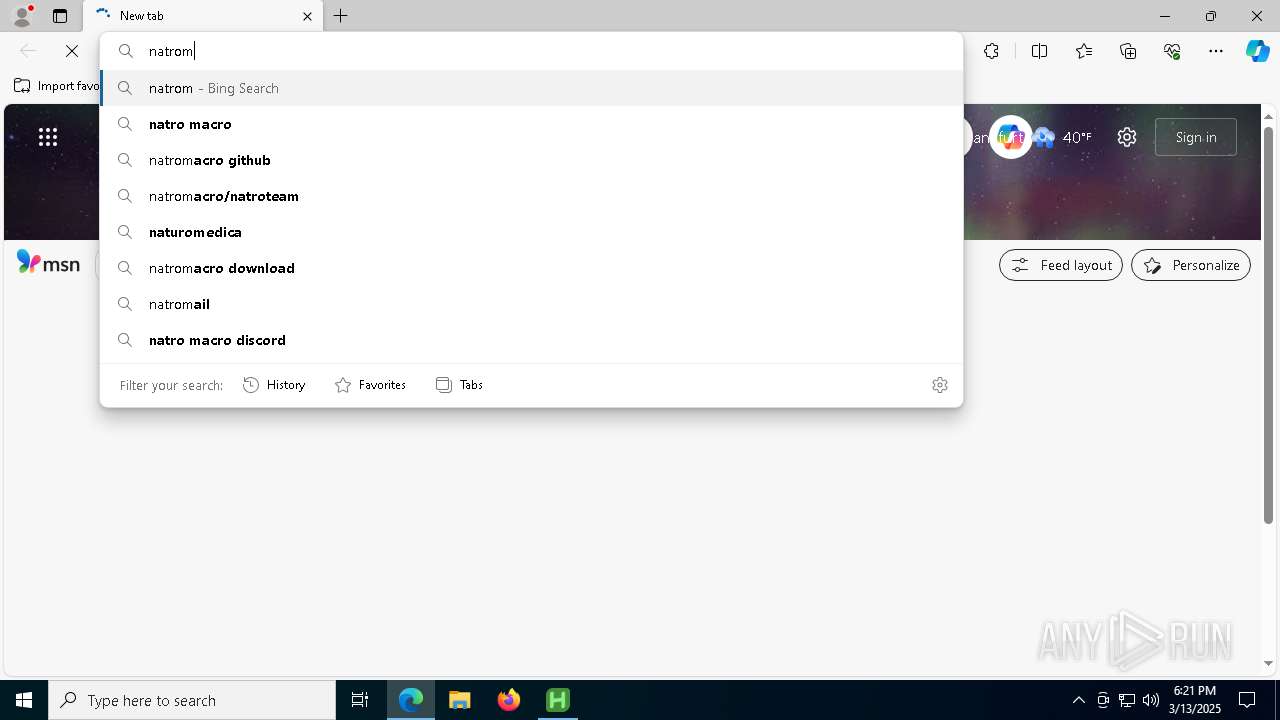Filter search by Tabs
This screenshot has width=1280, height=720.
point(459,385)
